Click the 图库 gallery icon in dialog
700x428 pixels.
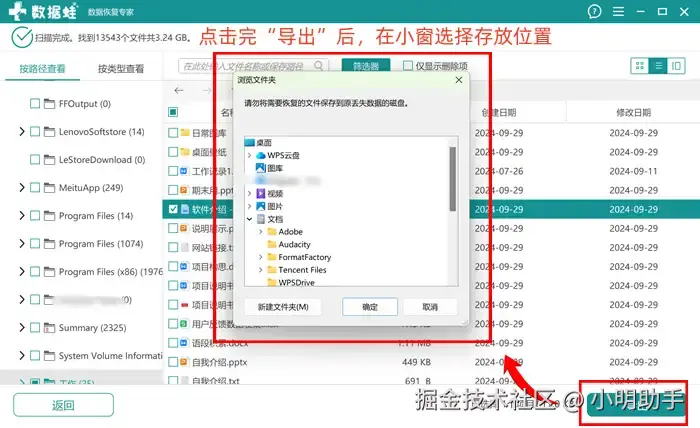pos(261,168)
